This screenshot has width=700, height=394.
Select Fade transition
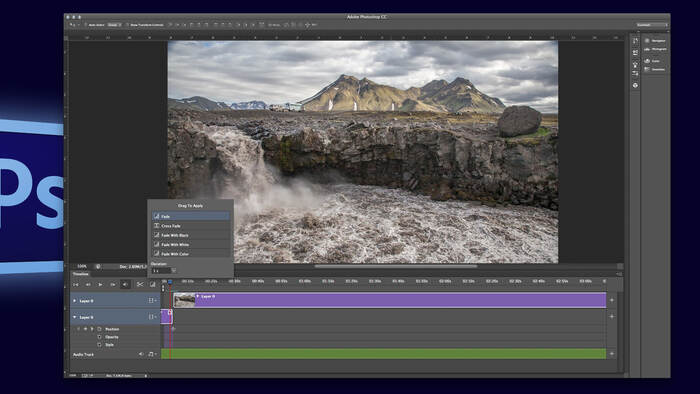coord(191,216)
